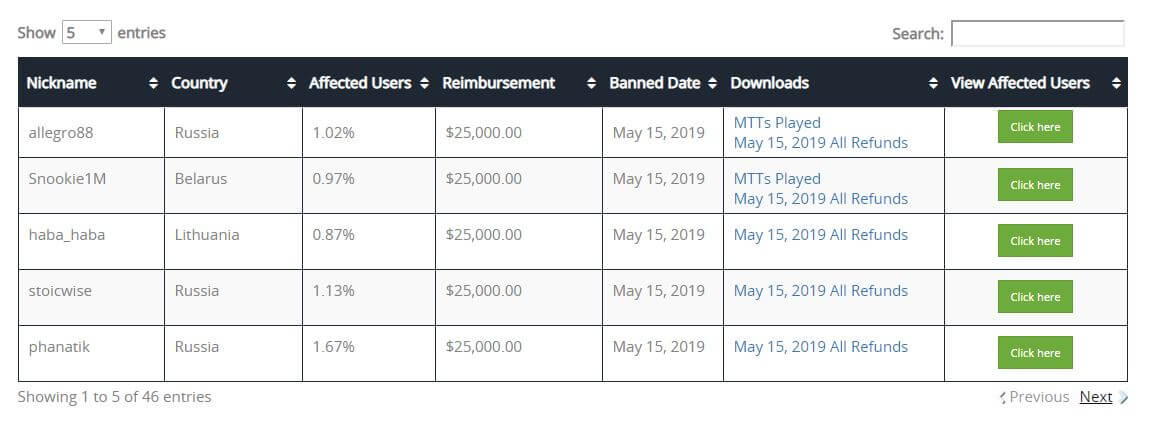Open All Refunds link for allegro88
Image resolution: width=1158 pixels, height=436 pixels.
click(x=820, y=143)
